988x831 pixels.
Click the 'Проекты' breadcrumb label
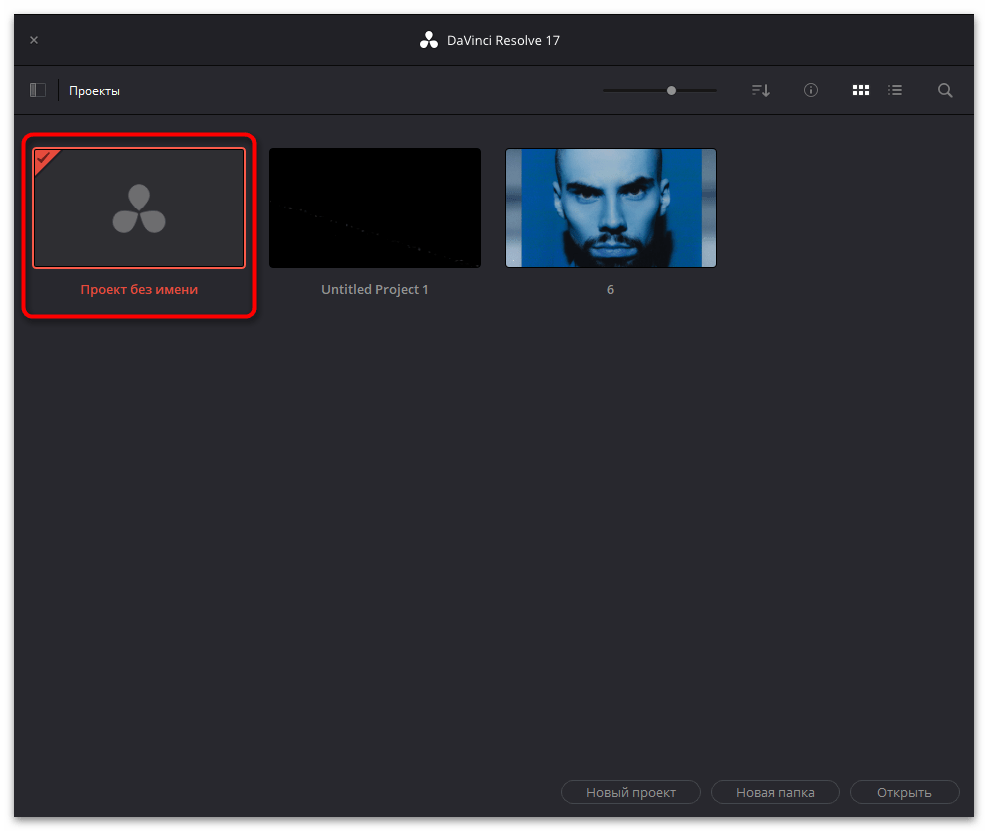click(94, 91)
